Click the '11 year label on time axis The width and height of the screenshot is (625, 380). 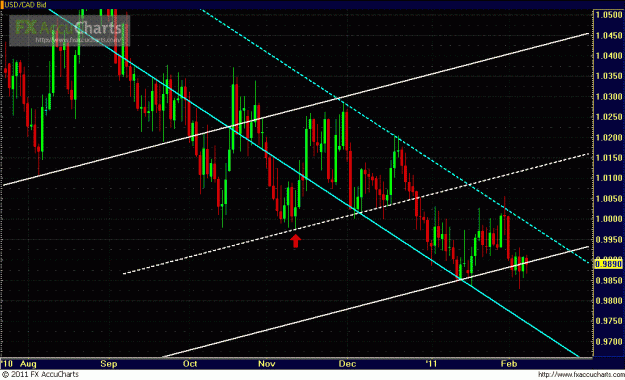[431, 364]
